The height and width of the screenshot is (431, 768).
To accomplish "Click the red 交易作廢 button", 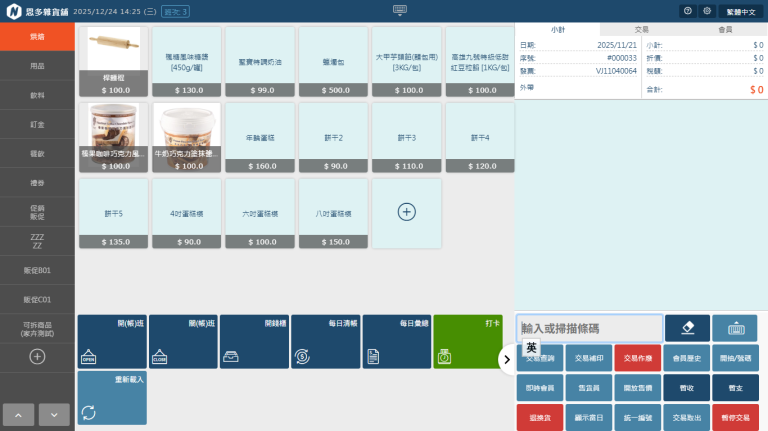I will (x=637, y=357).
